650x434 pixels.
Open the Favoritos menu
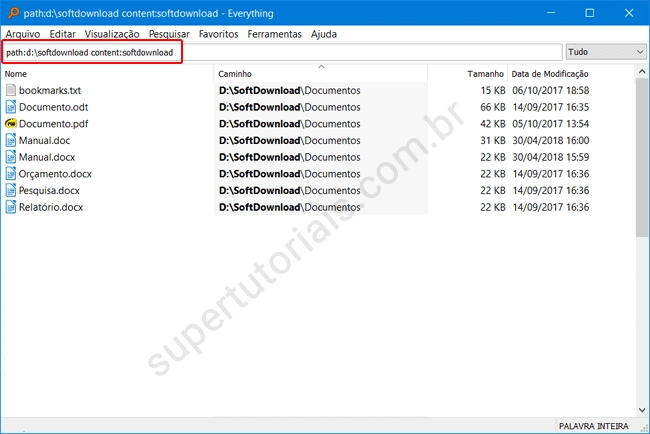coord(218,33)
